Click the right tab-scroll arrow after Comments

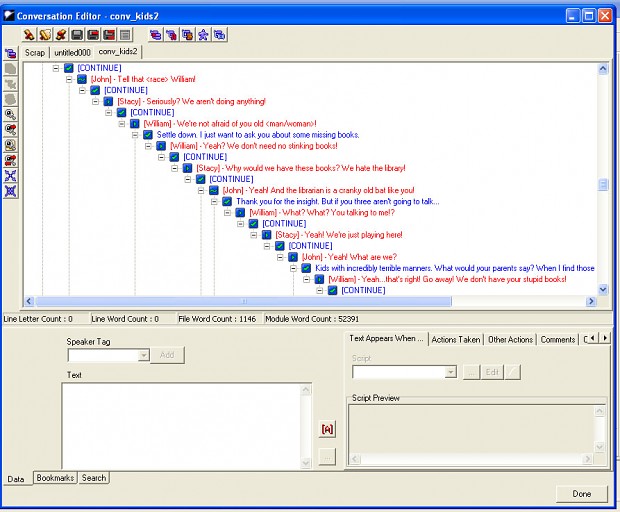tap(605, 338)
